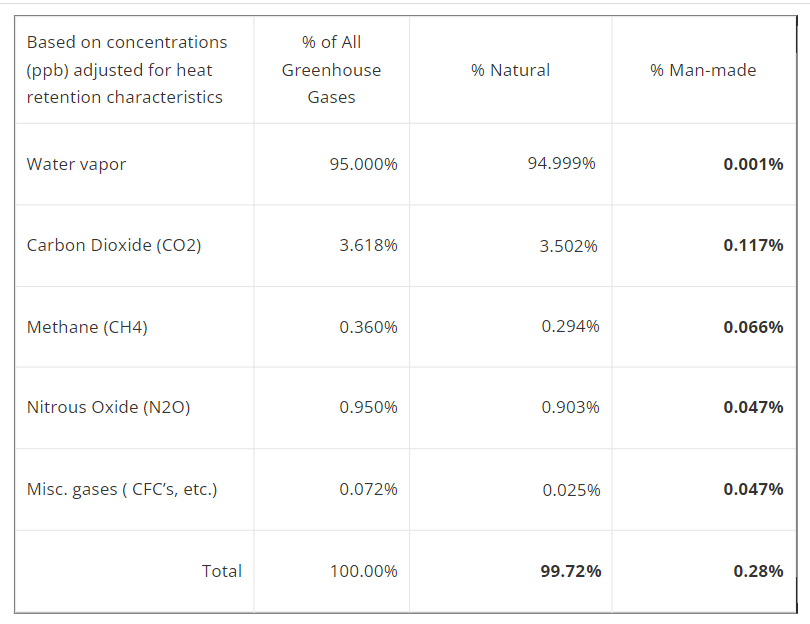Click the bold 99.72% total natural value

pos(570,571)
